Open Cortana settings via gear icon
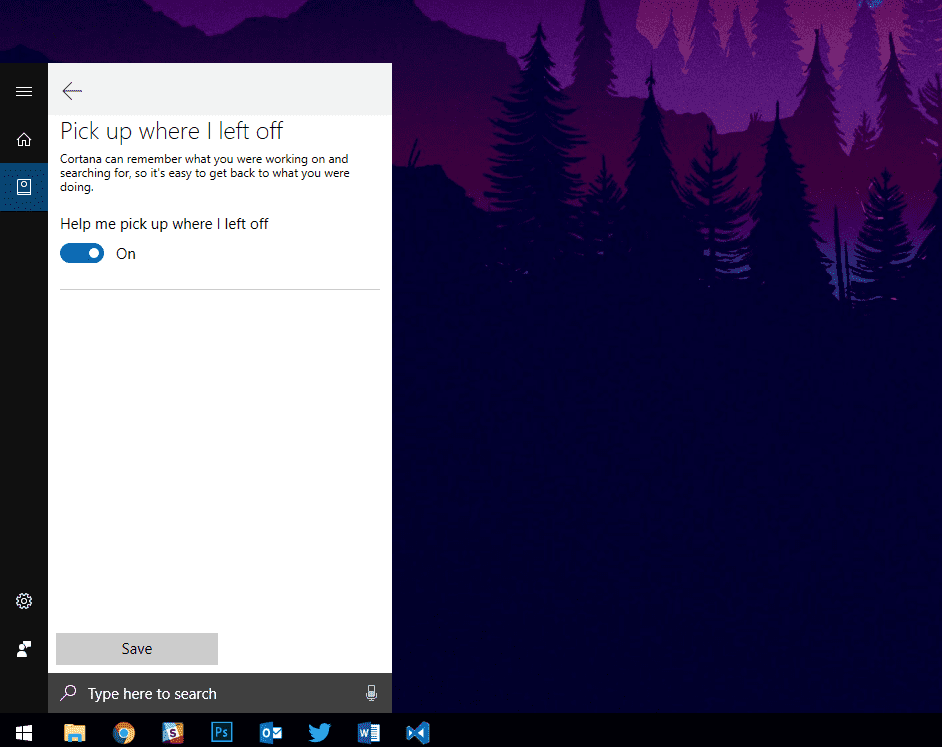The image size is (942, 747). [x=24, y=601]
